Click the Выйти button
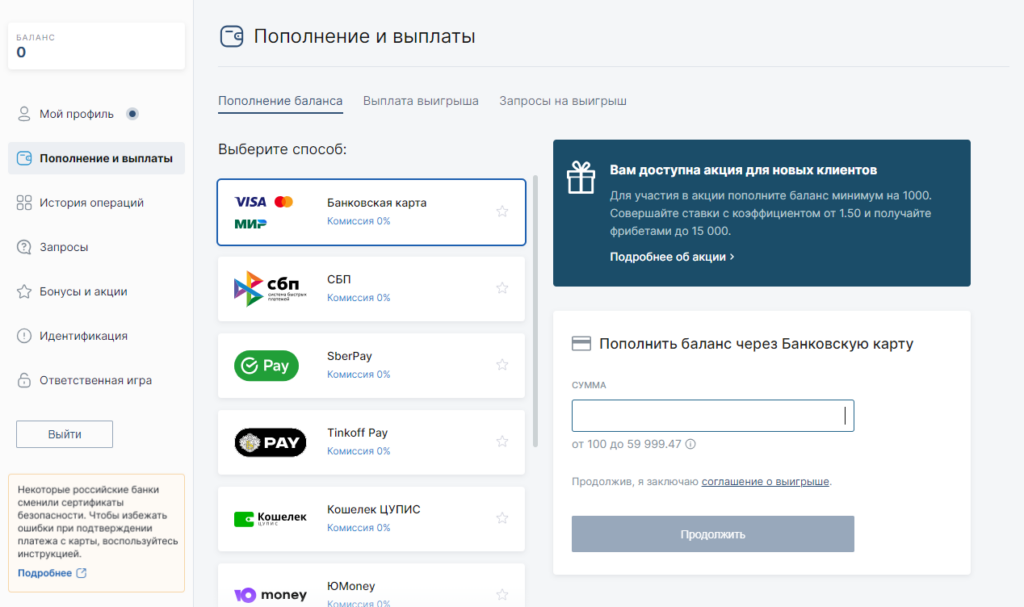The image size is (1024, 607). tap(65, 435)
